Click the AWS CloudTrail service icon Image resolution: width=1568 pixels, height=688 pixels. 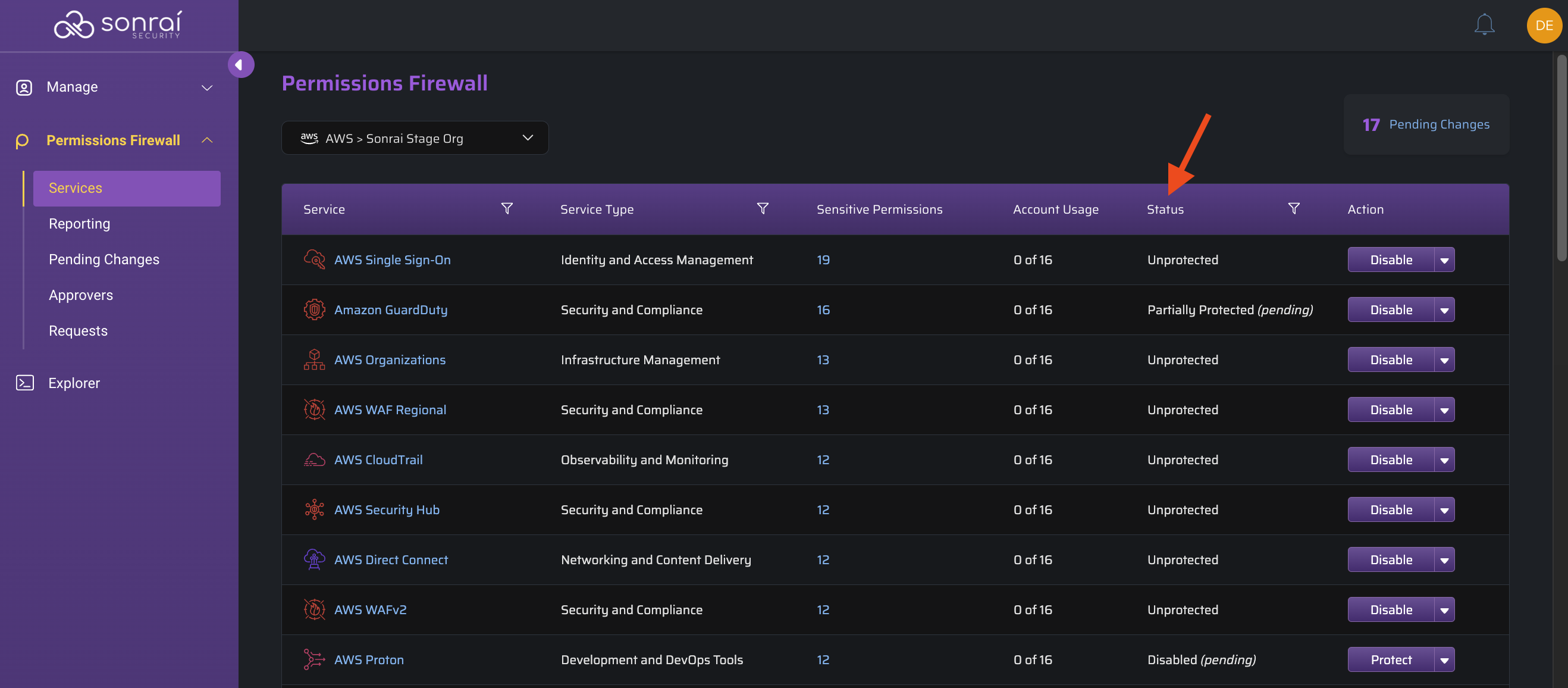pos(314,459)
